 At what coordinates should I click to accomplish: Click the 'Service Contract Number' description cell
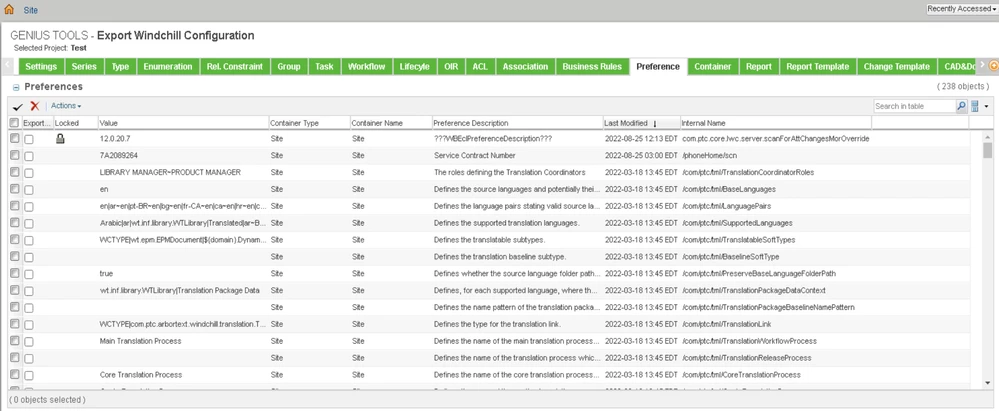(475, 155)
